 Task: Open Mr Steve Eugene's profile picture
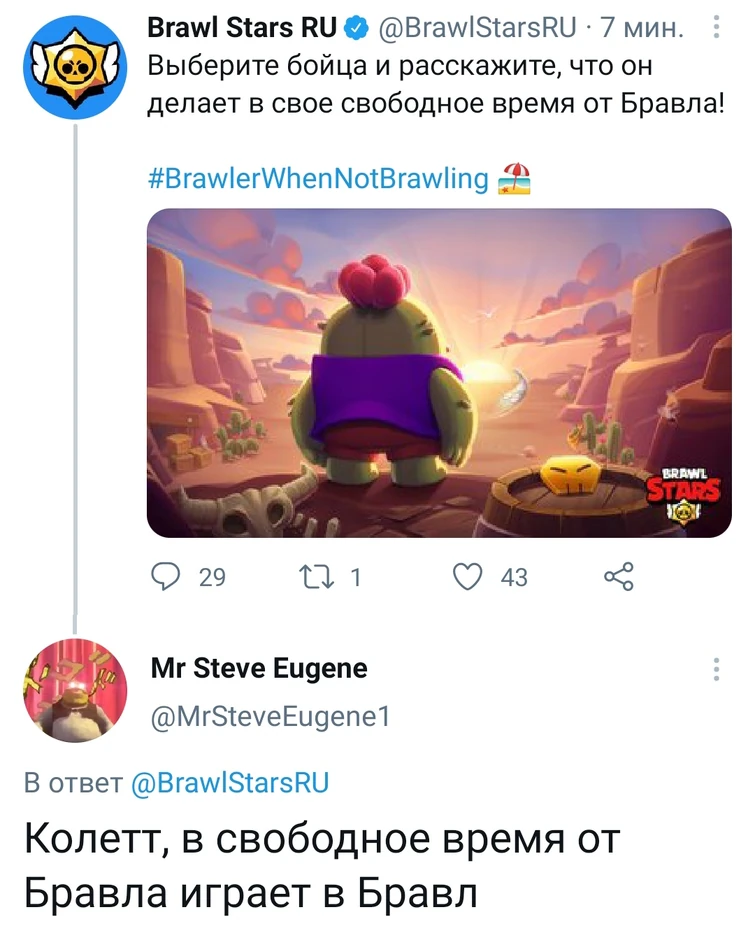point(75,691)
